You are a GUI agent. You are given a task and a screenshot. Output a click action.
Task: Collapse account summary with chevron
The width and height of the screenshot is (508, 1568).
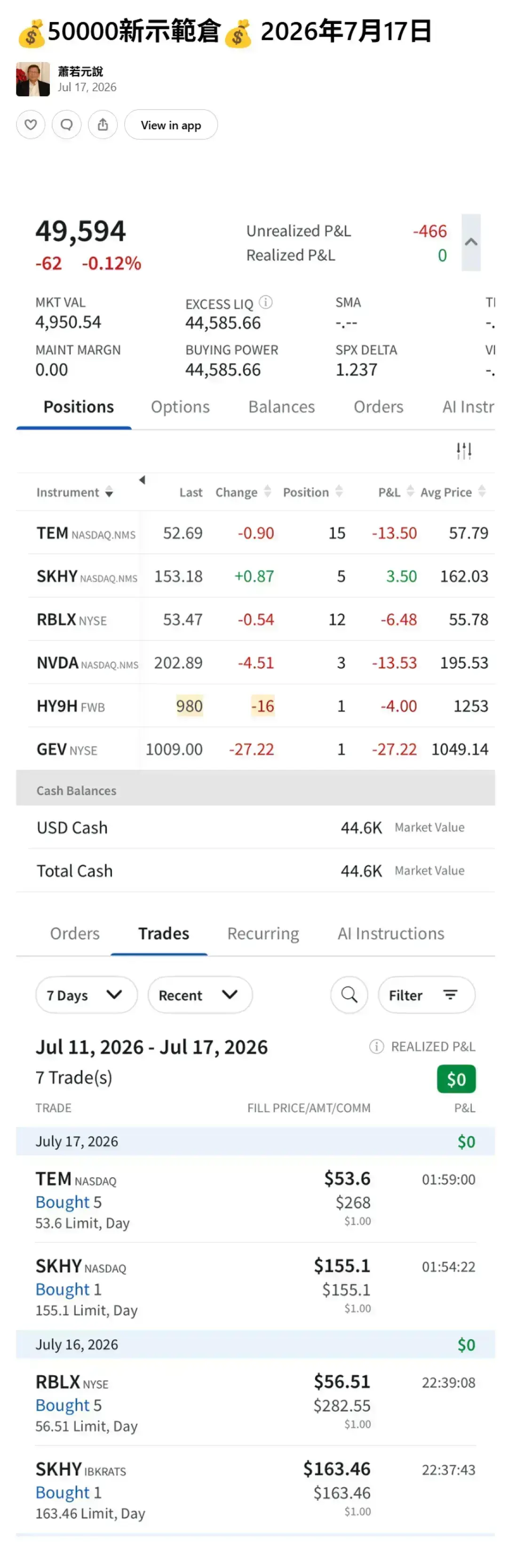coord(471,242)
